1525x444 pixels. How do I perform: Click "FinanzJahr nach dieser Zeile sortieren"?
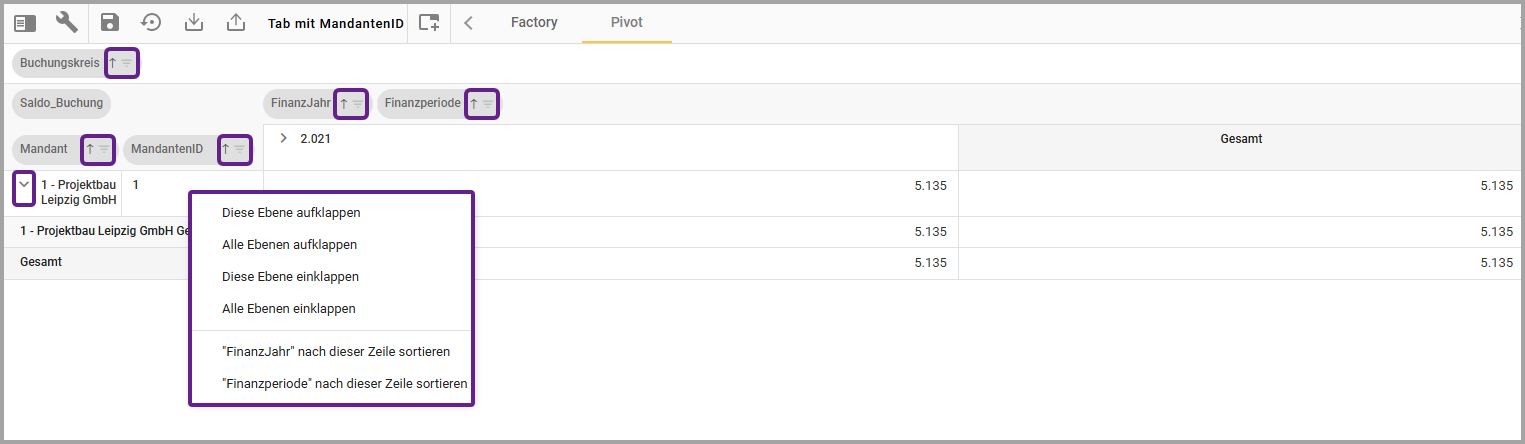[335, 352]
